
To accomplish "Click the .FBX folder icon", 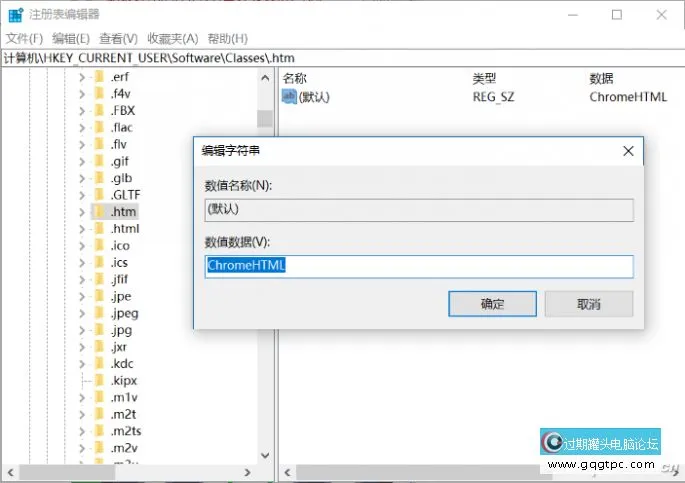I will point(100,110).
